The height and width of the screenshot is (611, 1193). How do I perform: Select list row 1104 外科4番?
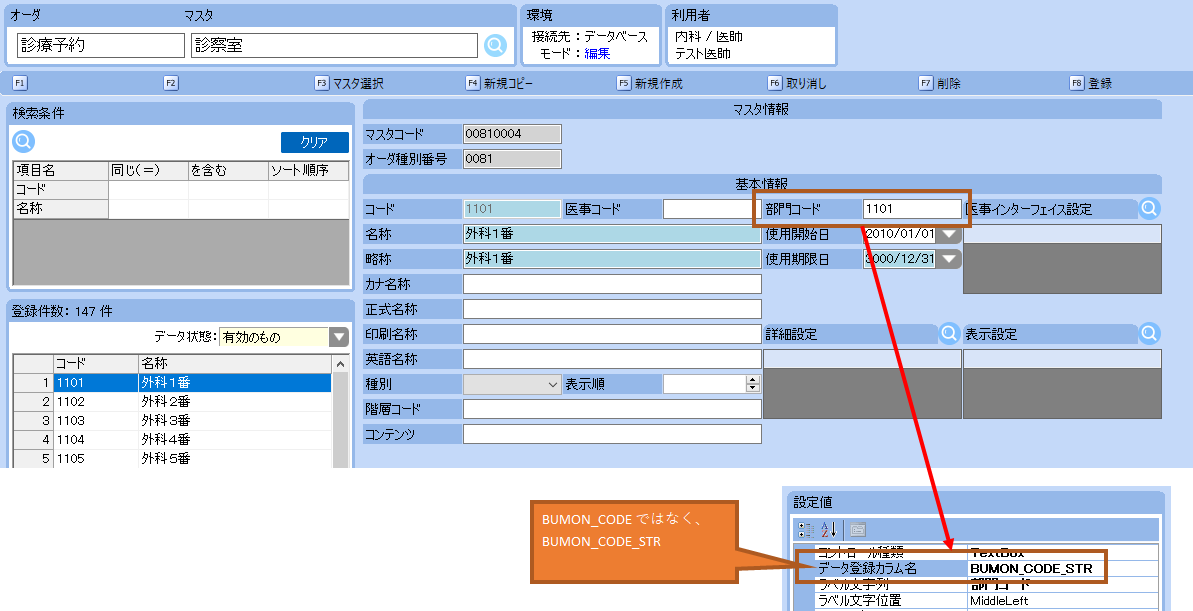tap(173, 440)
